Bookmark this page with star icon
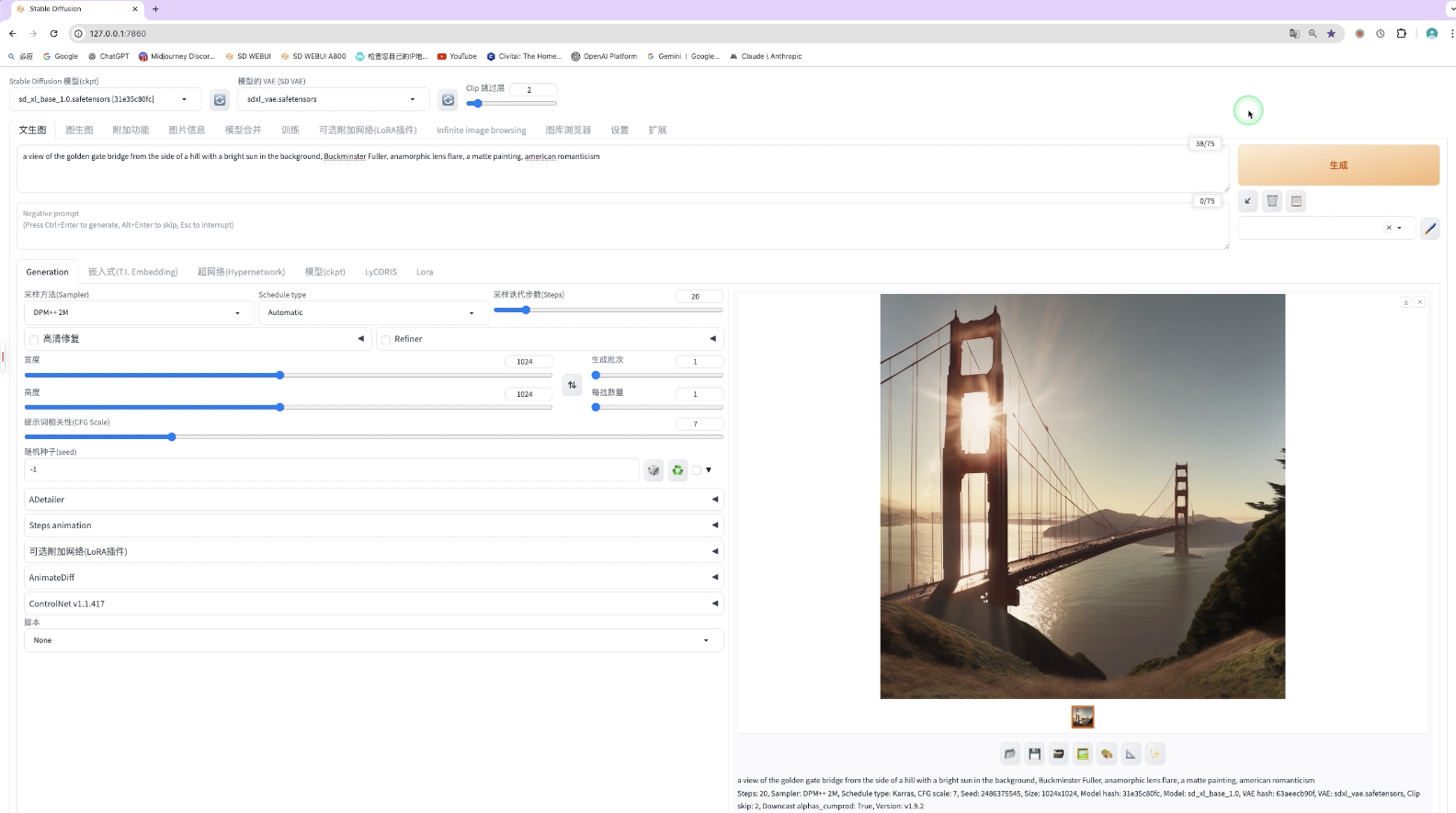The image size is (1456, 813). pyautogui.click(x=1331, y=33)
